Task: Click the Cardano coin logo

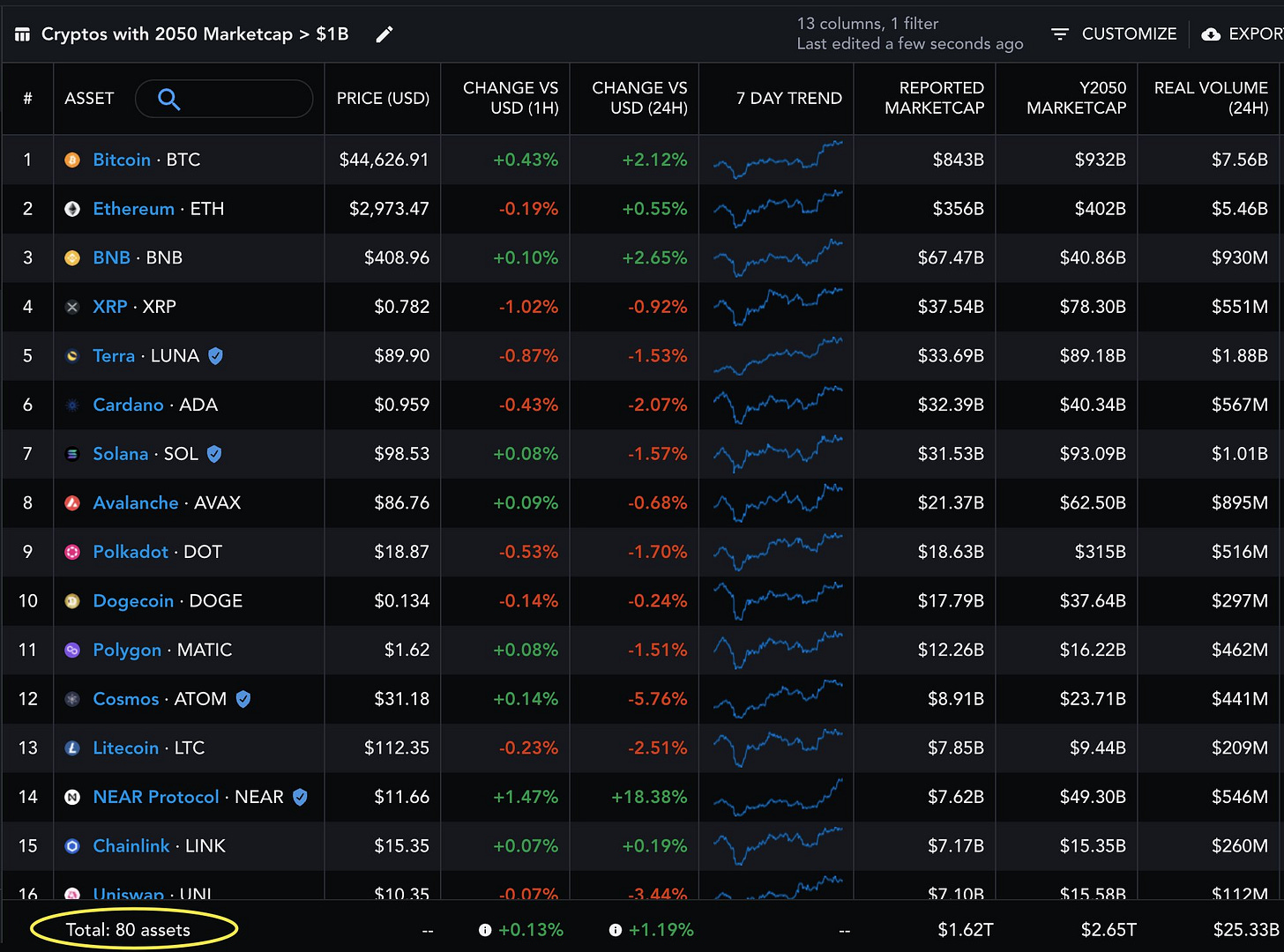Action: pos(72,405)
